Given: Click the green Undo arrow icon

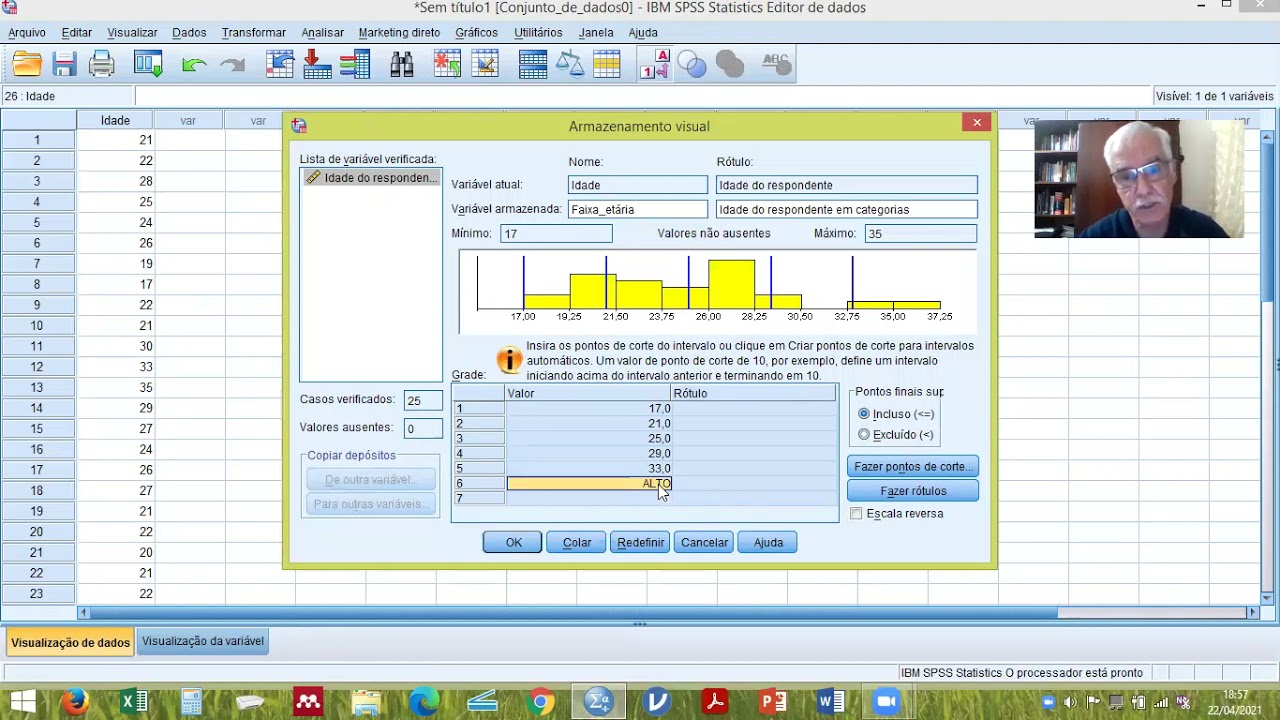Looking at the screenshot, I should pyautogui.click(x=194, y=65).
